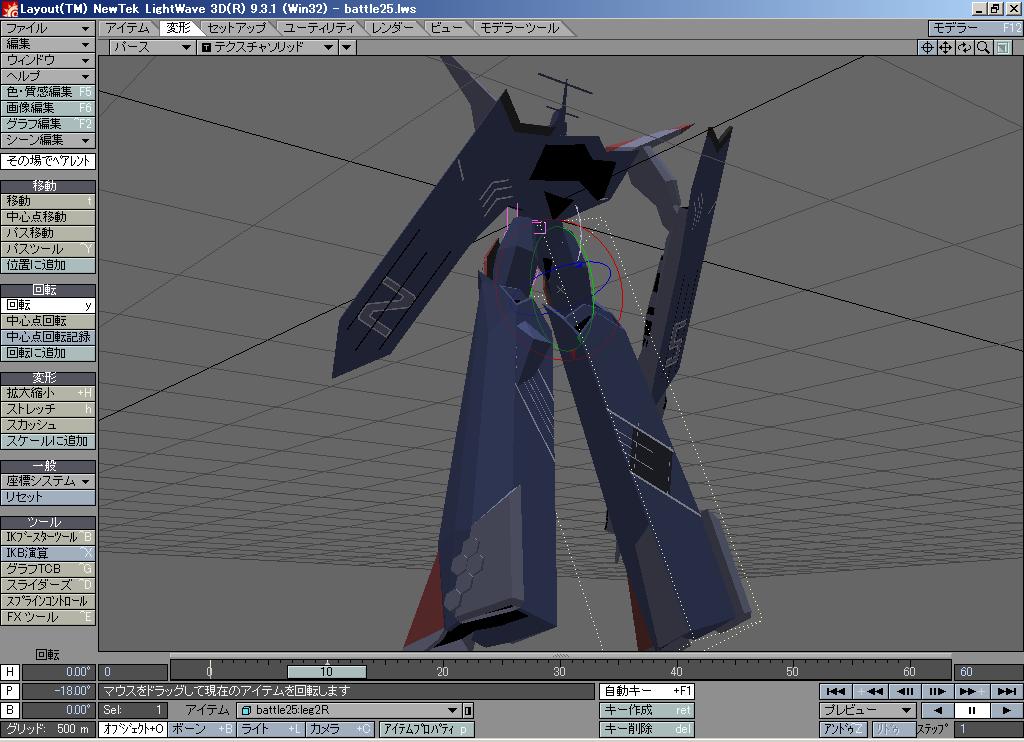Open the ファイル (File) dropdown menu
The image size is (1024, 742).
point(48,28)
